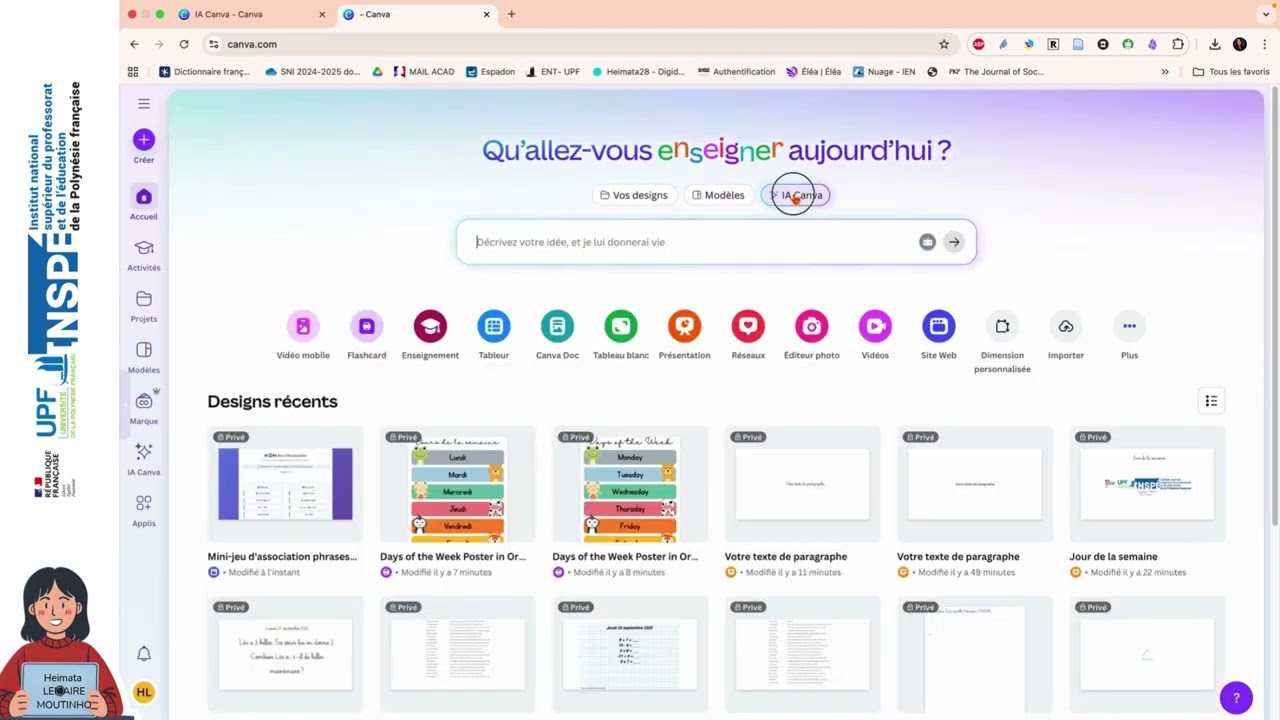Open Projets folder in sidebar
Image resolution: width=1280 pixels, height=720 pixels.
tap(144, 306)
